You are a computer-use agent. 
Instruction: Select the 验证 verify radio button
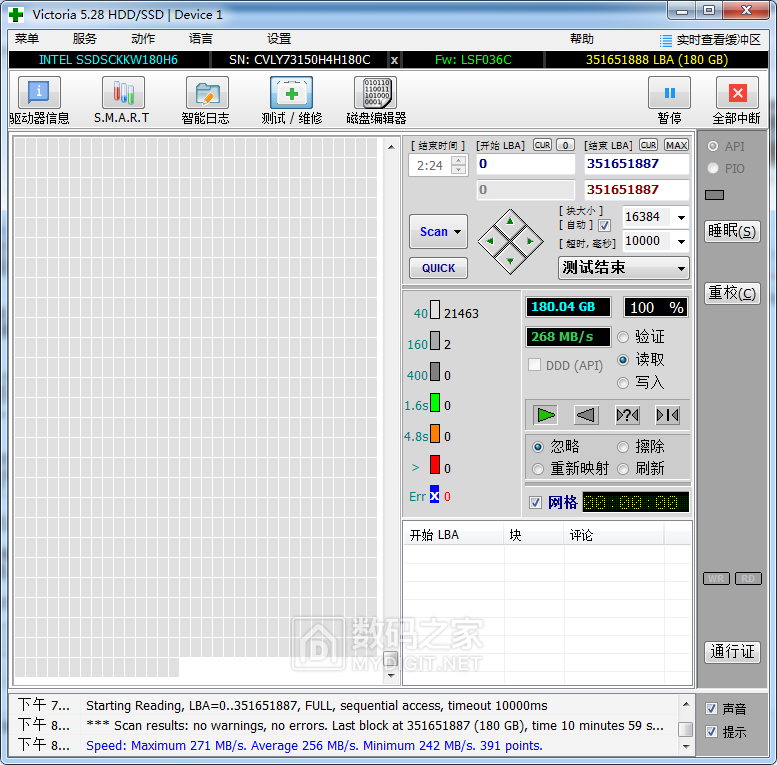tap(624, 337)
